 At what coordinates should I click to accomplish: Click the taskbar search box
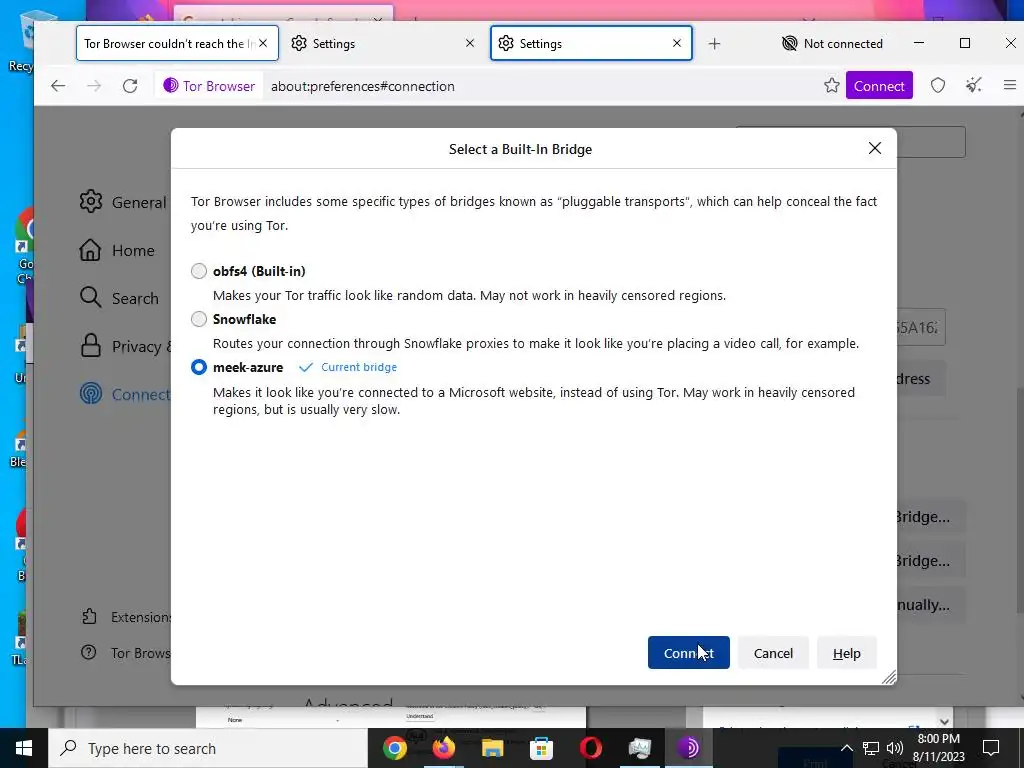pyautogui.click(x=208, y=748)
